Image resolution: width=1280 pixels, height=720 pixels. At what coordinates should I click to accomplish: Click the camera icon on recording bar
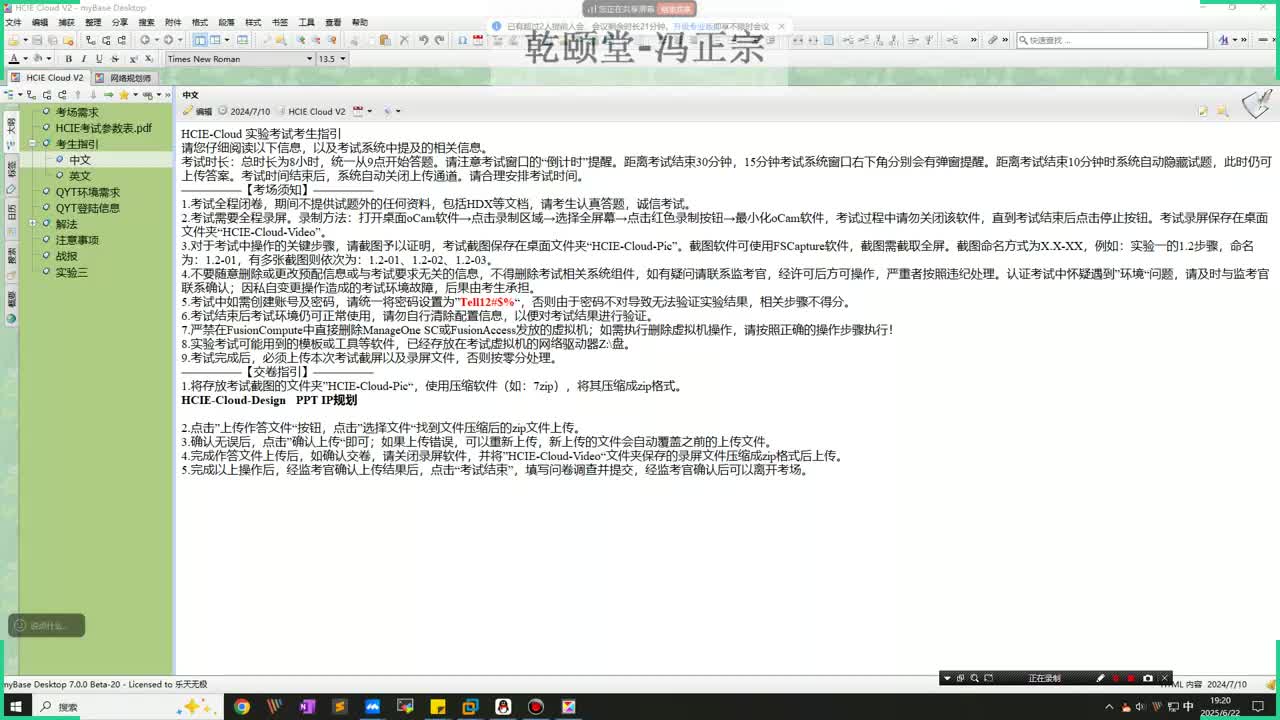[x=1147, y=678]
